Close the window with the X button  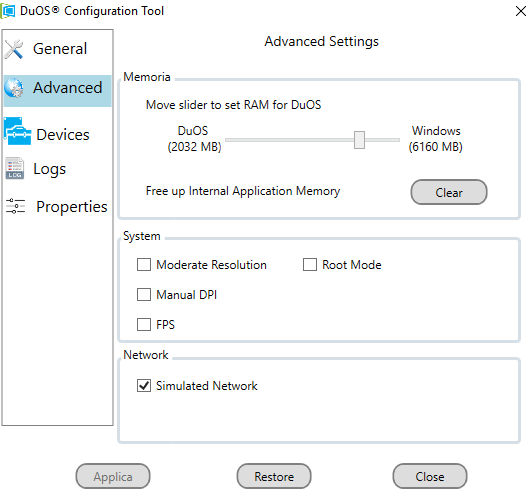click(x=521, y=11)
